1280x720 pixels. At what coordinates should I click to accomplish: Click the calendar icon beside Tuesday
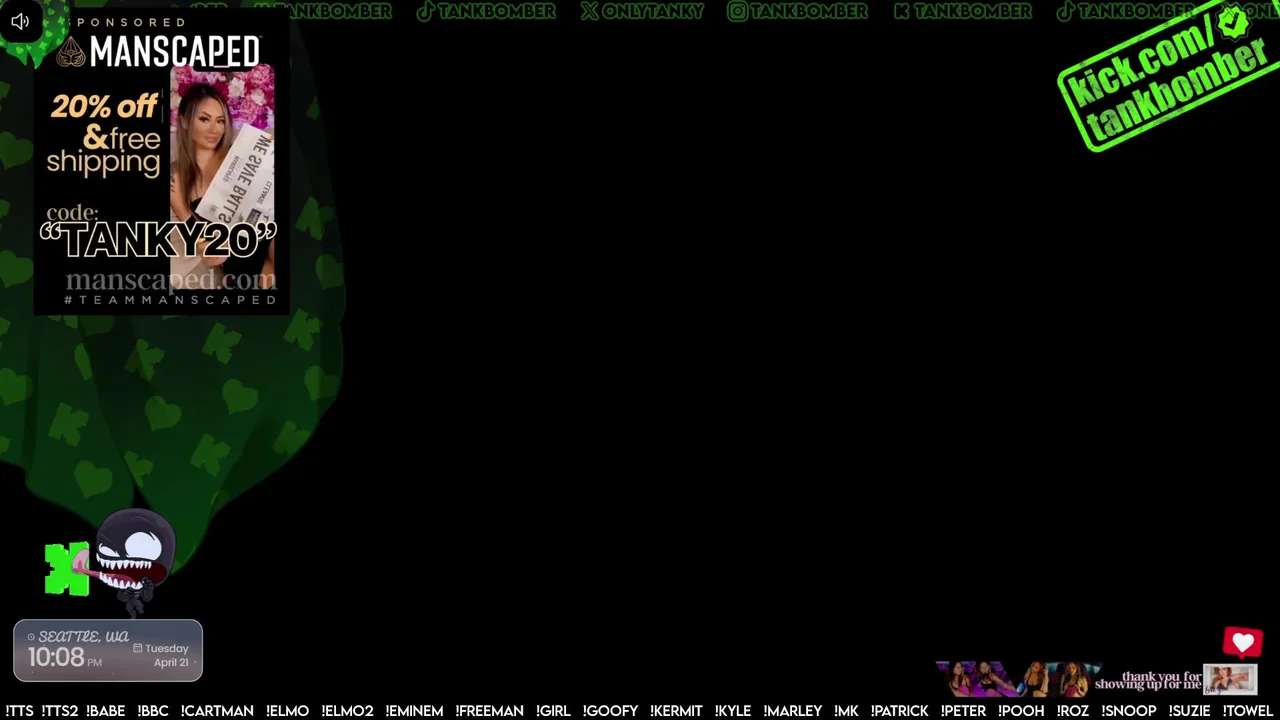(x=137, y=648)
